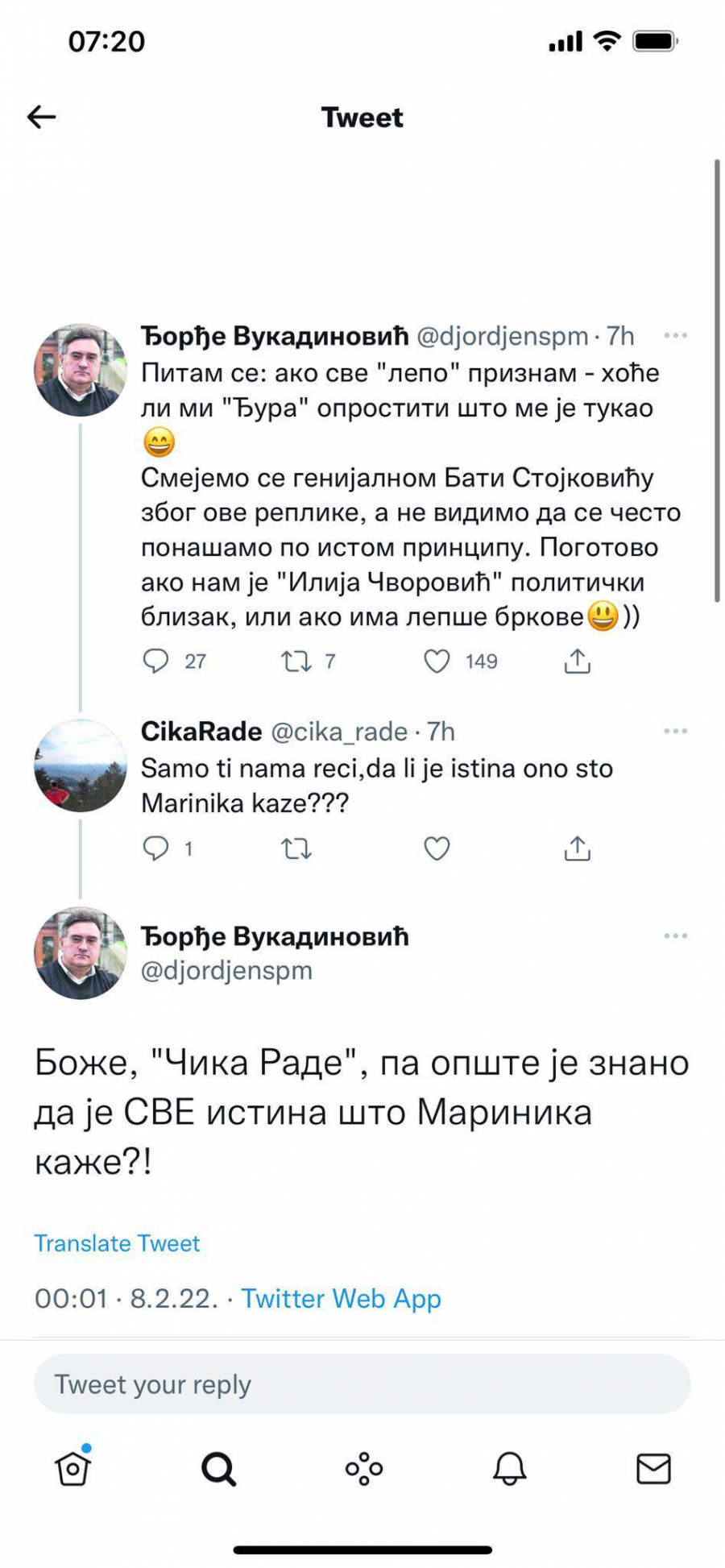Select the Tweet header title

coord(362,118)
